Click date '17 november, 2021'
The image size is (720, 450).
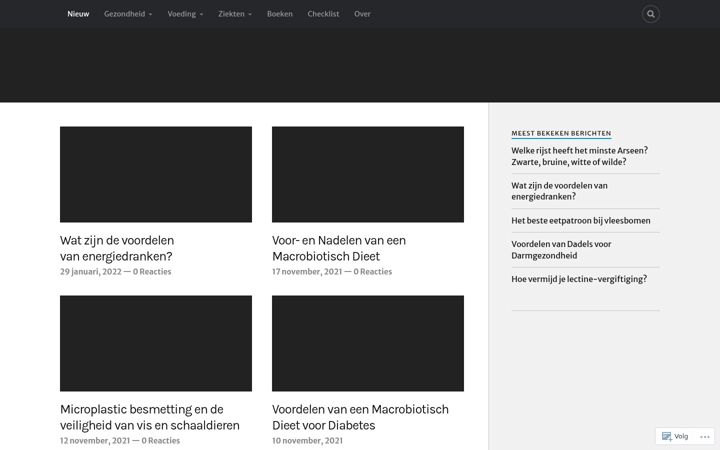(307, 271)
